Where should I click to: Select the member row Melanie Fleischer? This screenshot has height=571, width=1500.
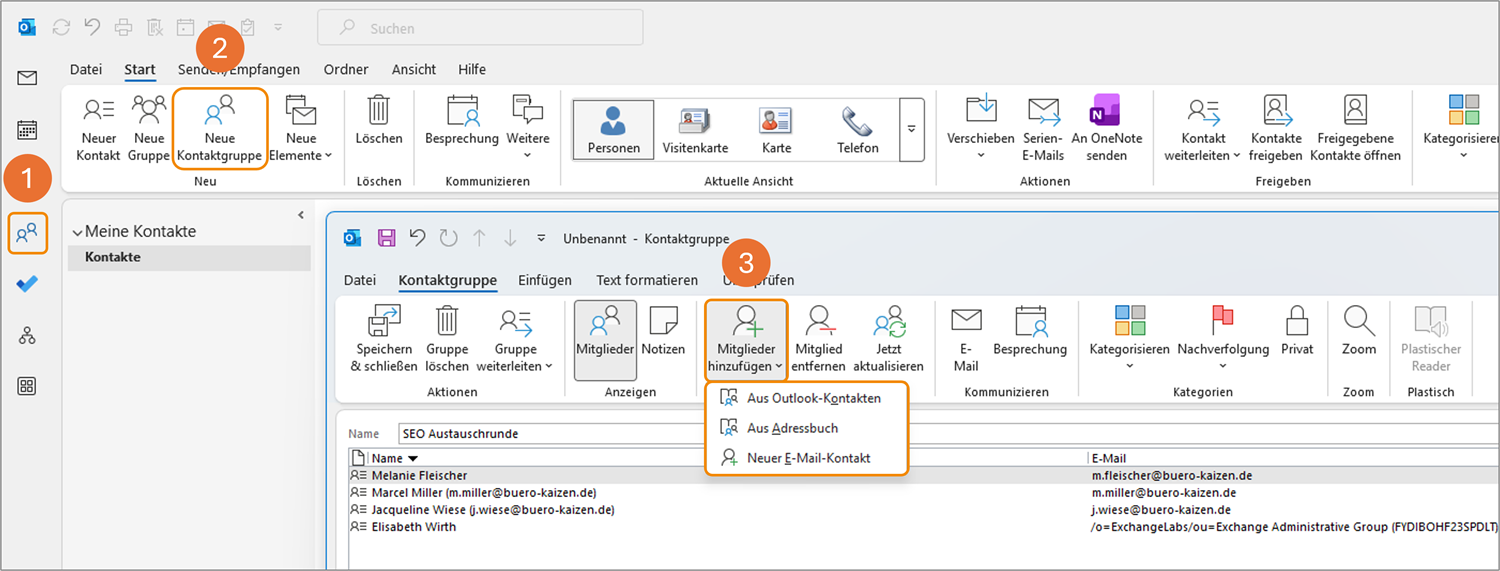pyautogui.click(x=924, y=476)
